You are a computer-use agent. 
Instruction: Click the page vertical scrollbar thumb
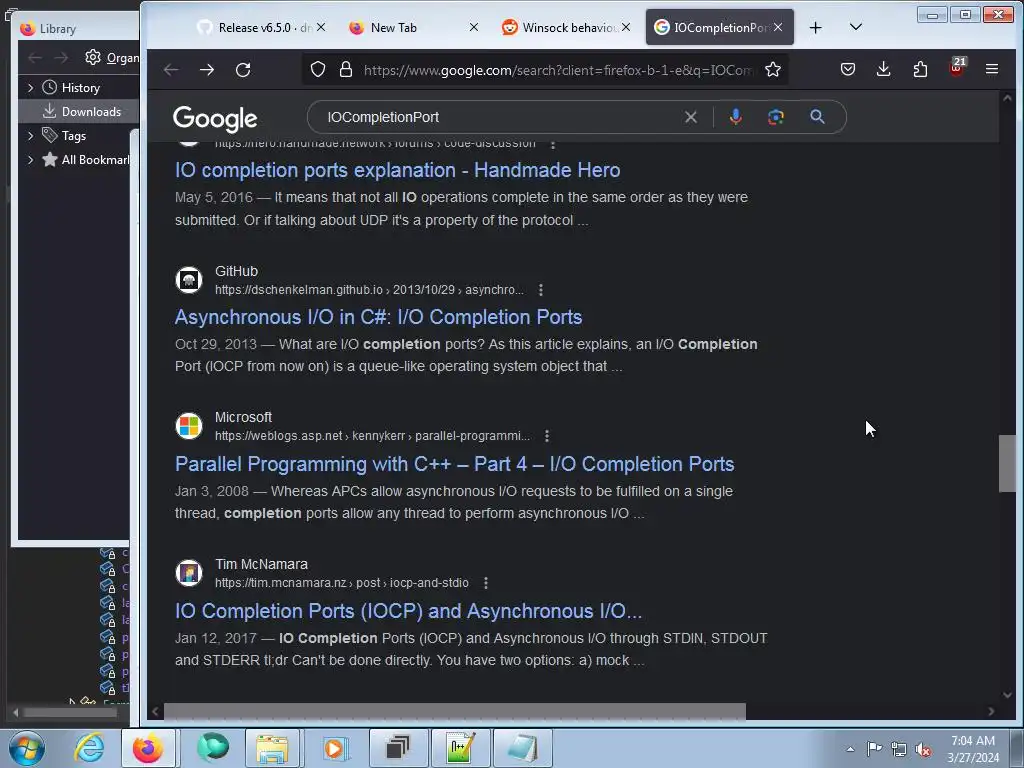point(1007,463)
